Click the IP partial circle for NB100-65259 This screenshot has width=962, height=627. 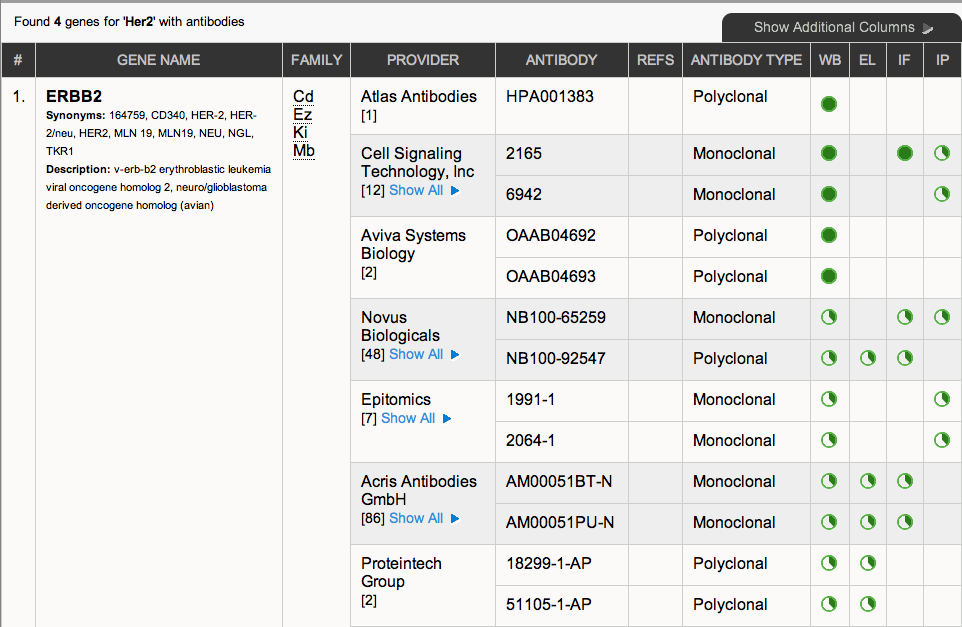coord(941,317)
